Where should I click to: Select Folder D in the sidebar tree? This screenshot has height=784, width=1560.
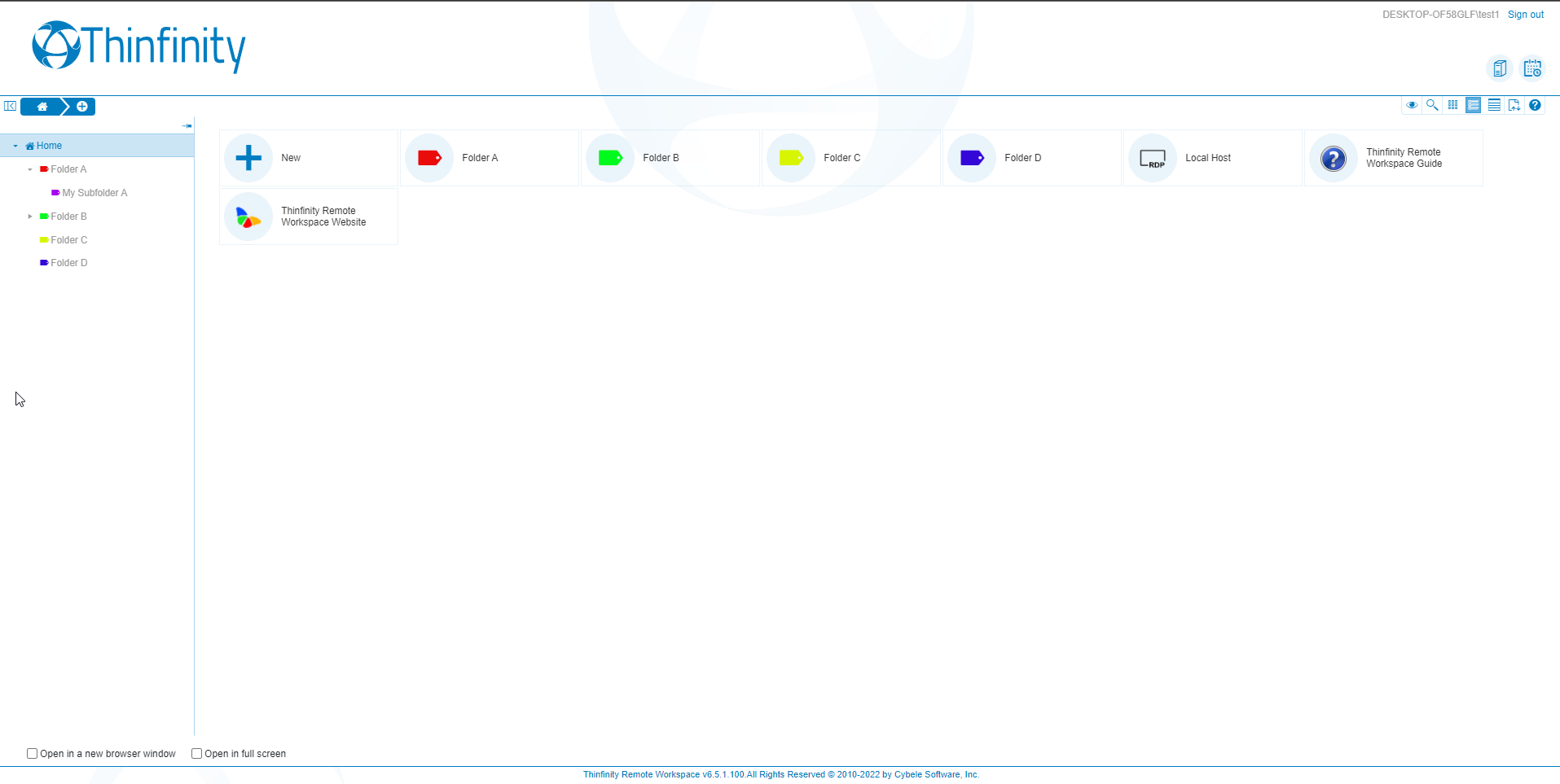[x=68, y=263]
